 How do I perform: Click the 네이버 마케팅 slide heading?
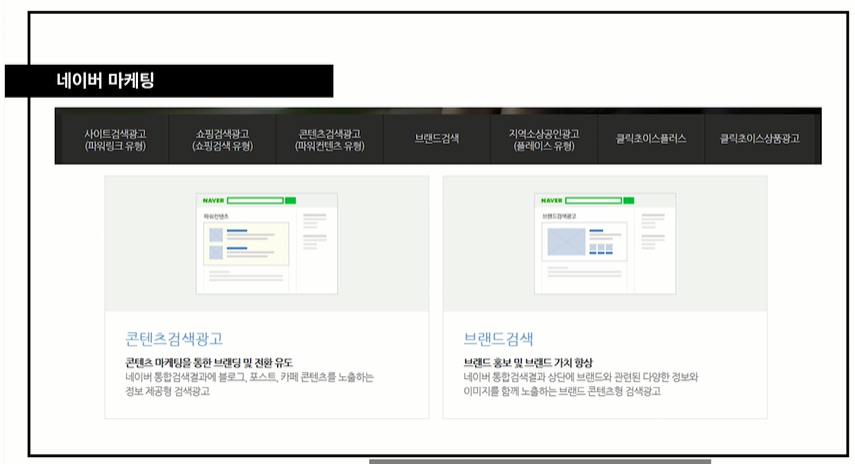tap(105, 81)
